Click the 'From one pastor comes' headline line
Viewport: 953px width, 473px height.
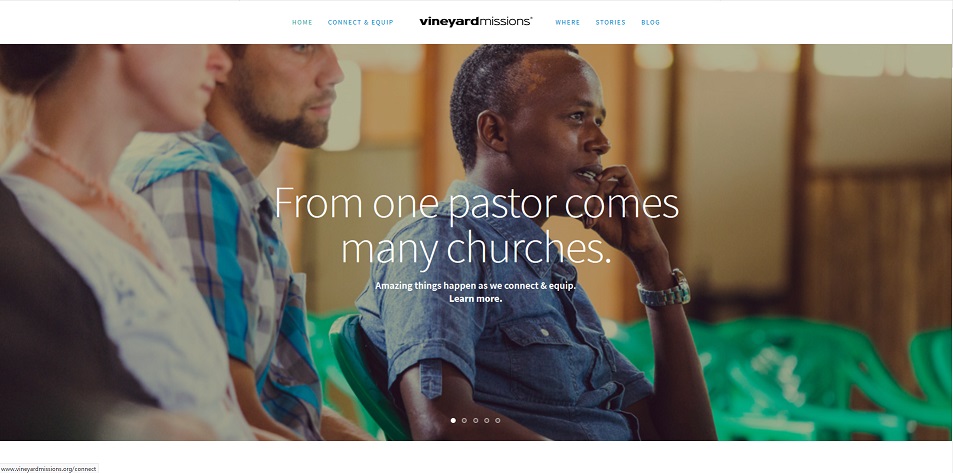pyautogui.click(x=476, y=204)
